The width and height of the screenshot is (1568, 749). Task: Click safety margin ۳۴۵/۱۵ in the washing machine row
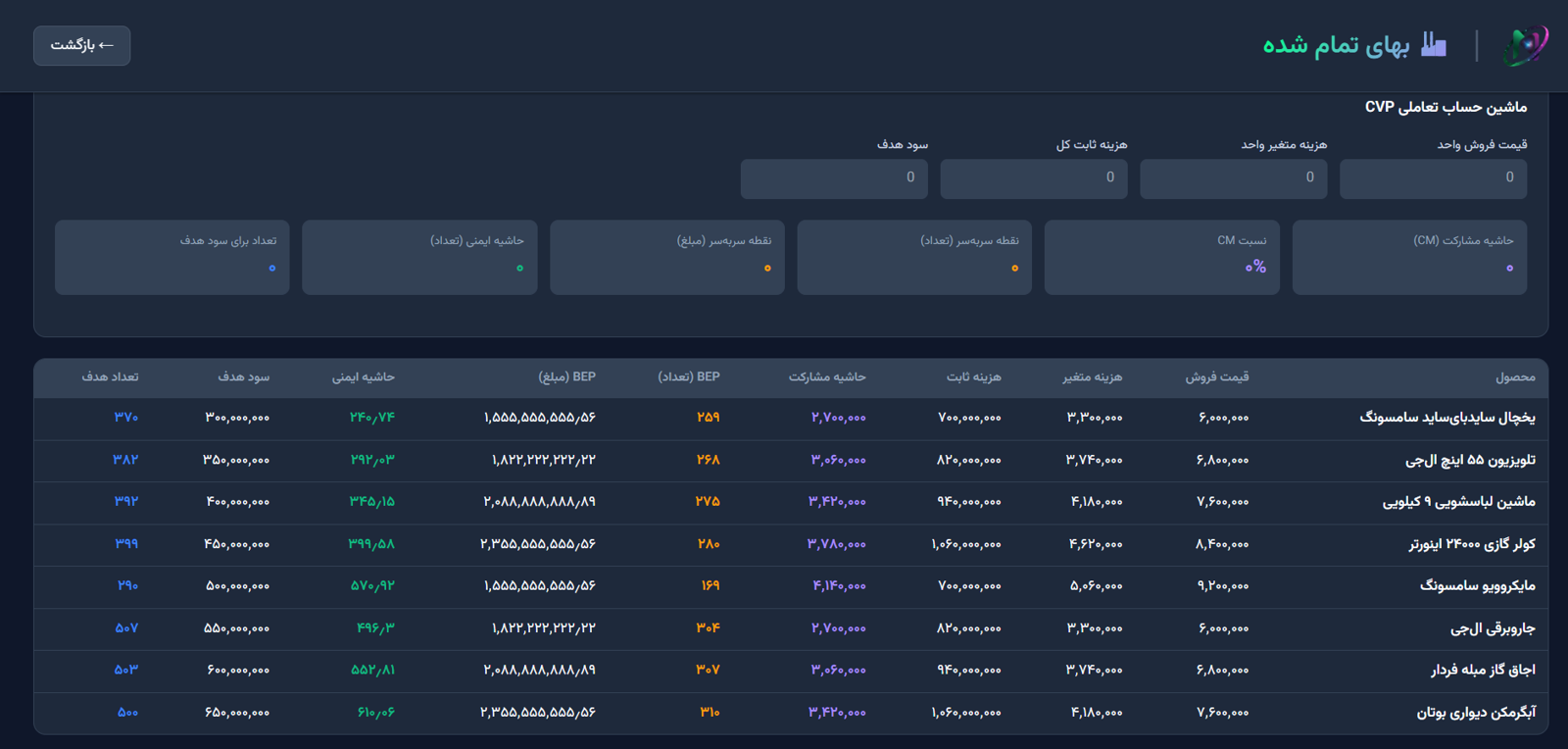click(372, 502)
